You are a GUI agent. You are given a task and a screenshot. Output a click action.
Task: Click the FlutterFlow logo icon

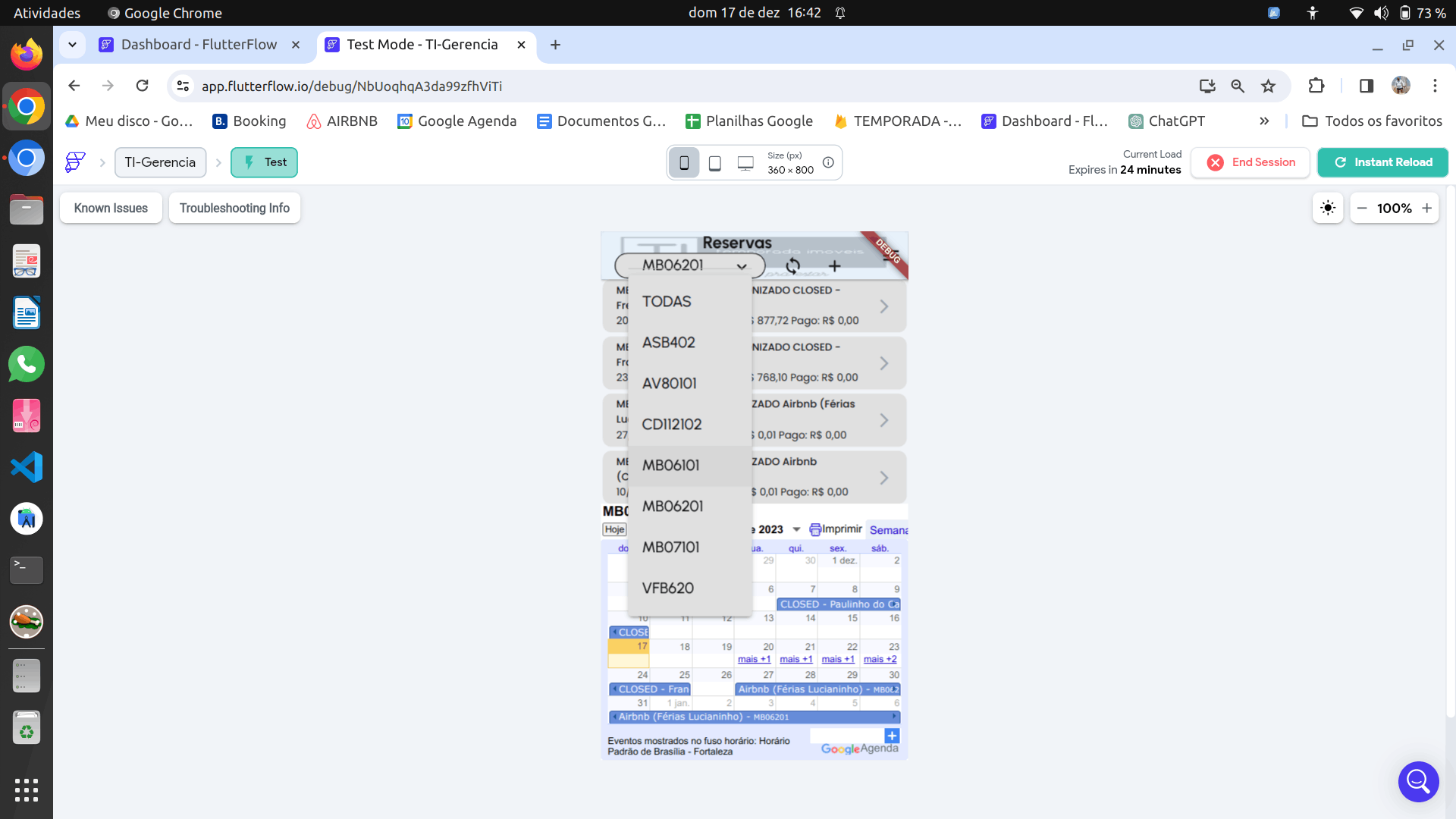75,162
